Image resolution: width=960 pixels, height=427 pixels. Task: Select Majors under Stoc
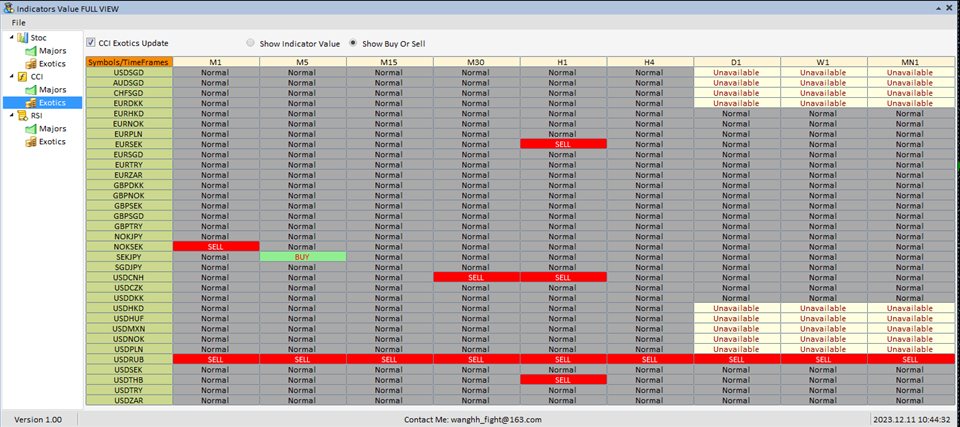point(53,51)
